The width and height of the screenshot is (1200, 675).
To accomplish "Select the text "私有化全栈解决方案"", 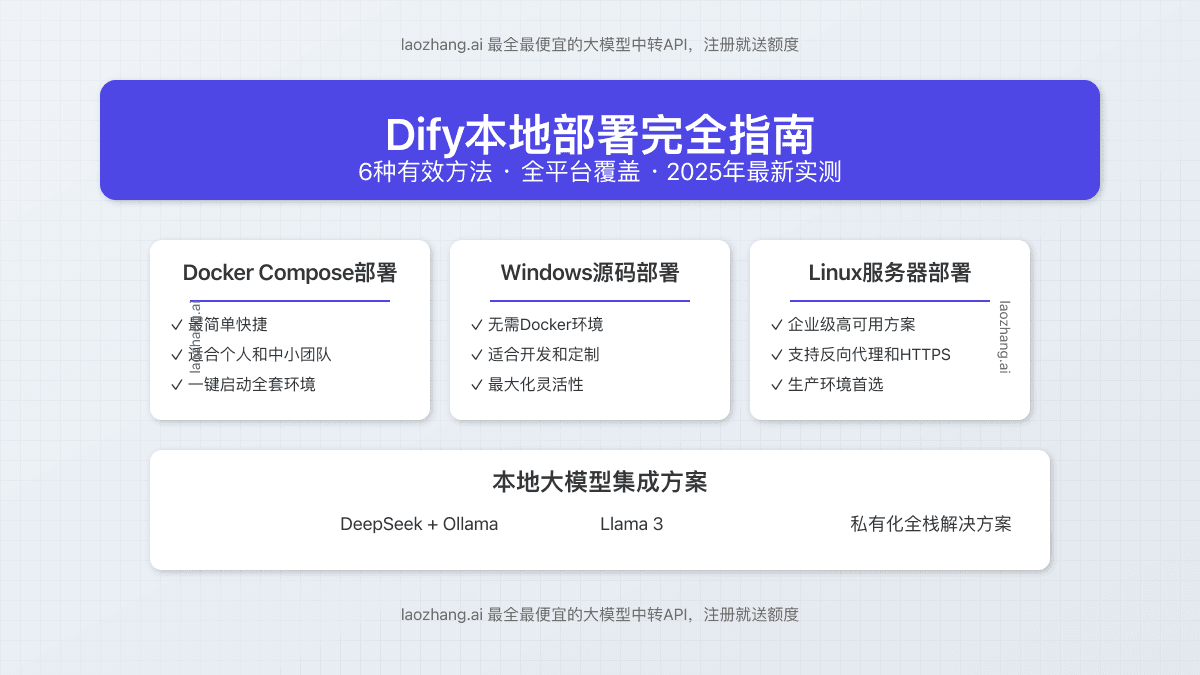I will [931, 524].
